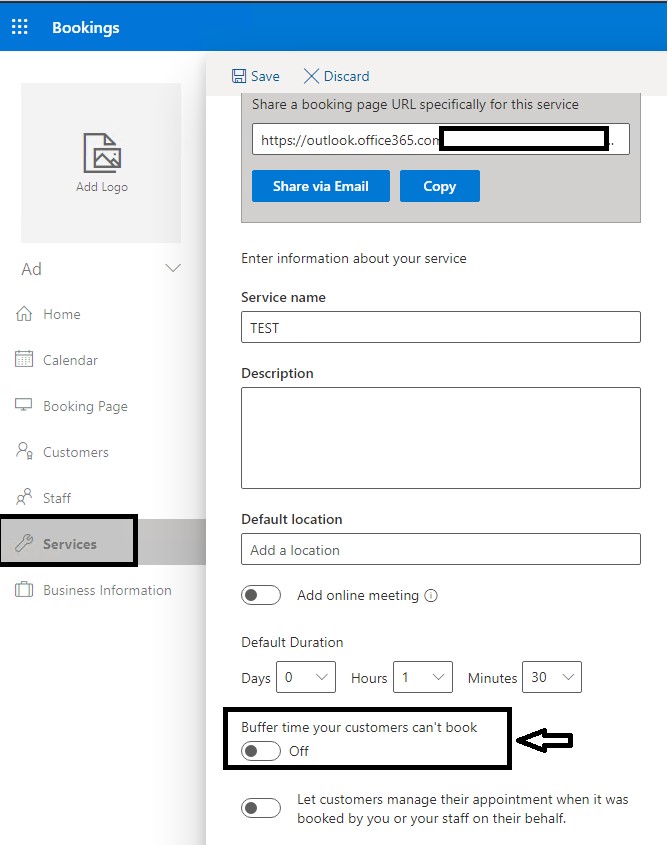This screenshot has height=845, width=668.
Task: Expand the Ad business name chevron
Action: click(x=173, y=268)
